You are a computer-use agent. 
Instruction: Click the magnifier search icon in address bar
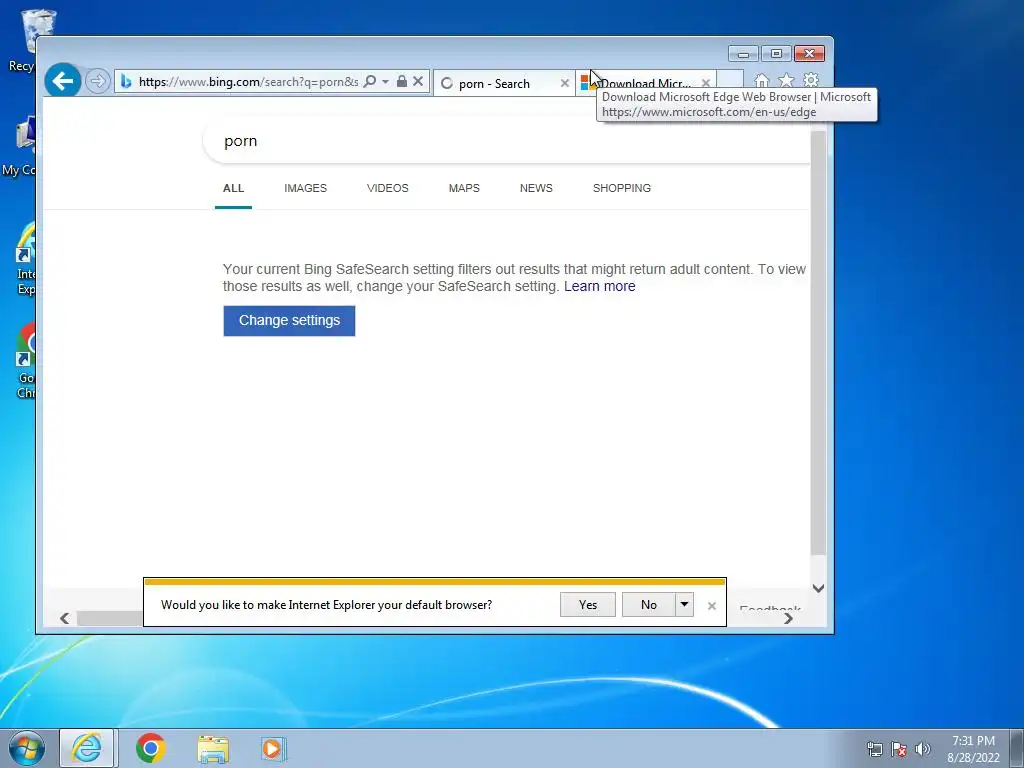(x=370, y=82)
